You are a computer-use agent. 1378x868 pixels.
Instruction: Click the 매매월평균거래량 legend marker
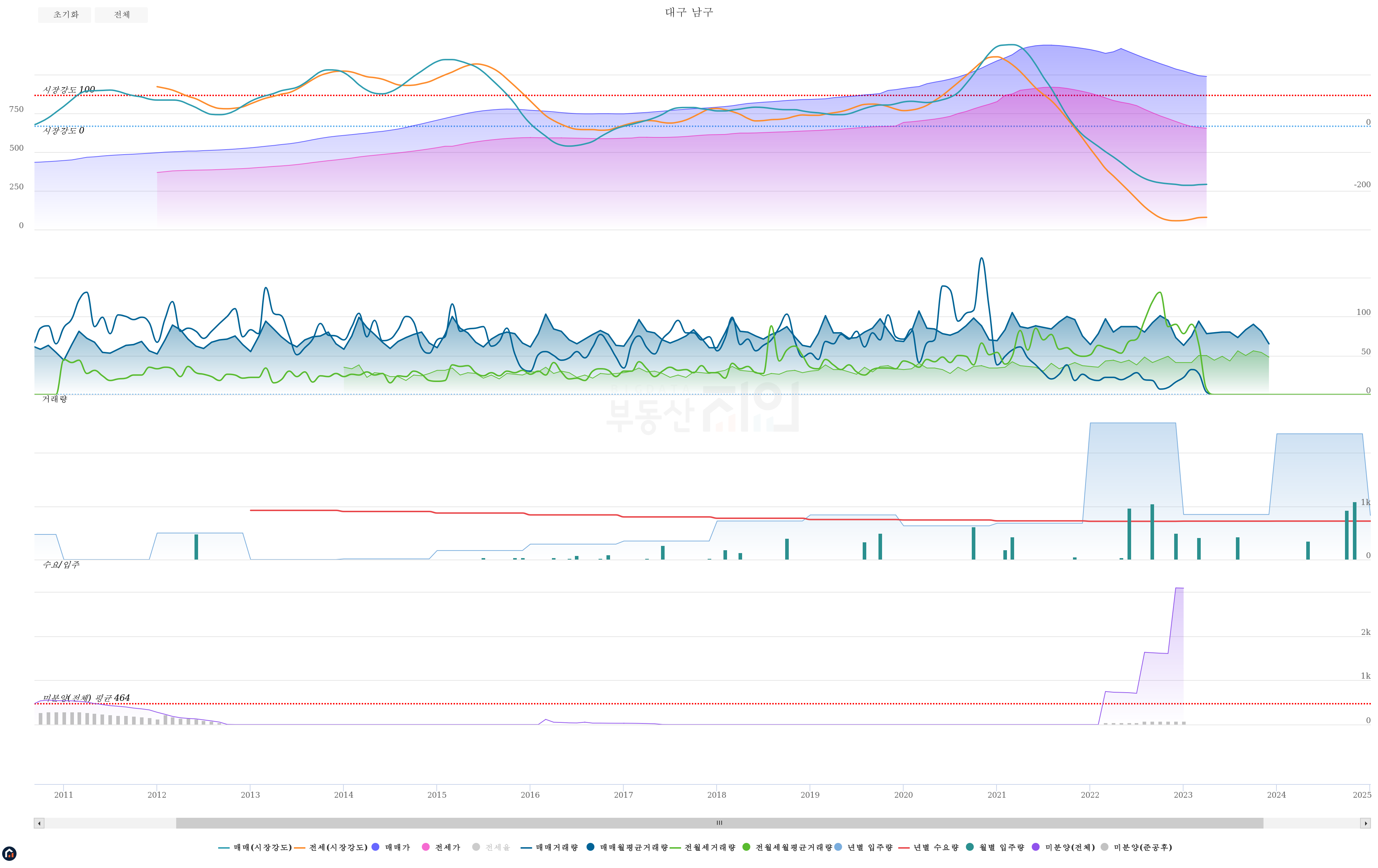tap(591, 847)
